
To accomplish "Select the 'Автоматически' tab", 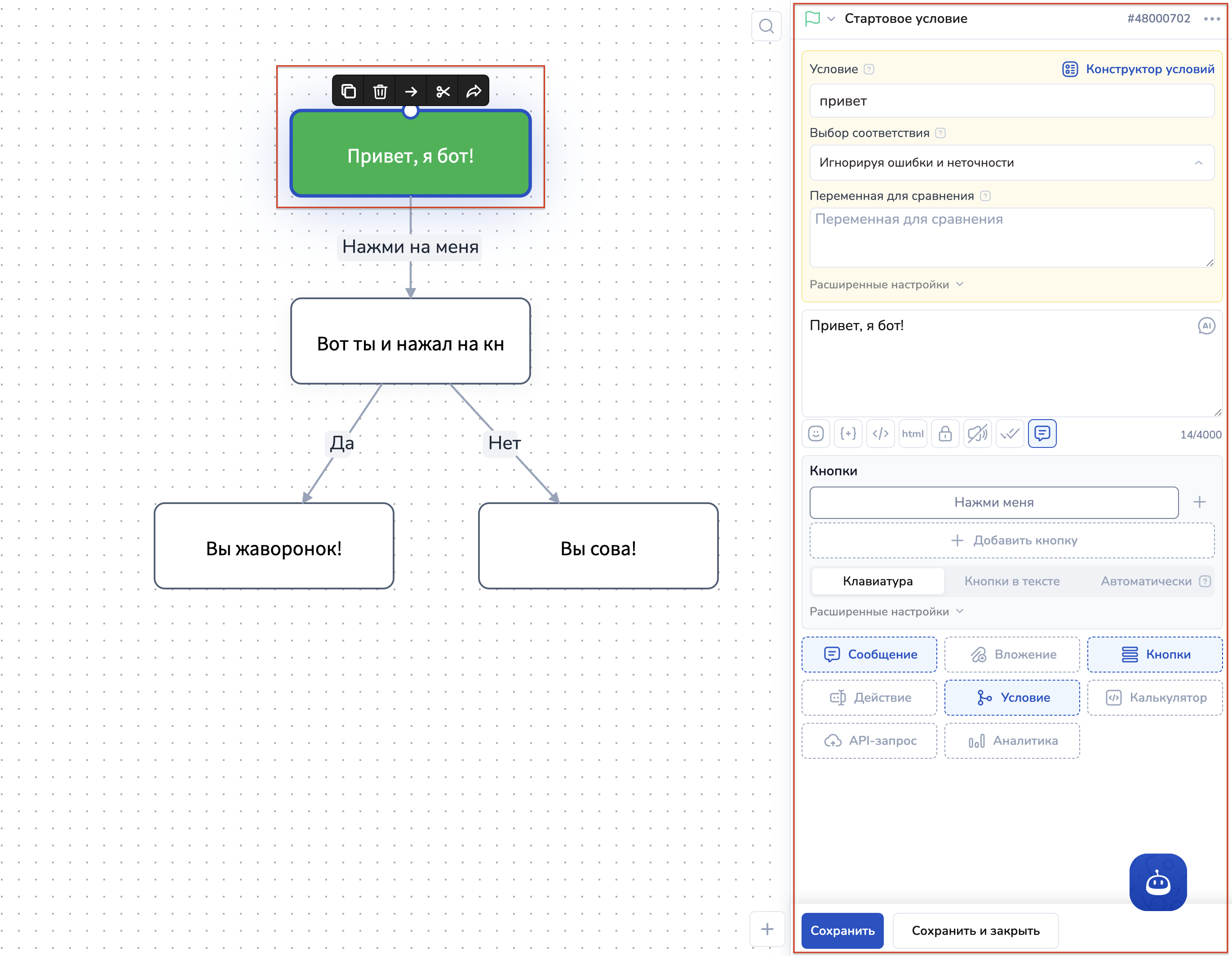I will (1146, 581).
